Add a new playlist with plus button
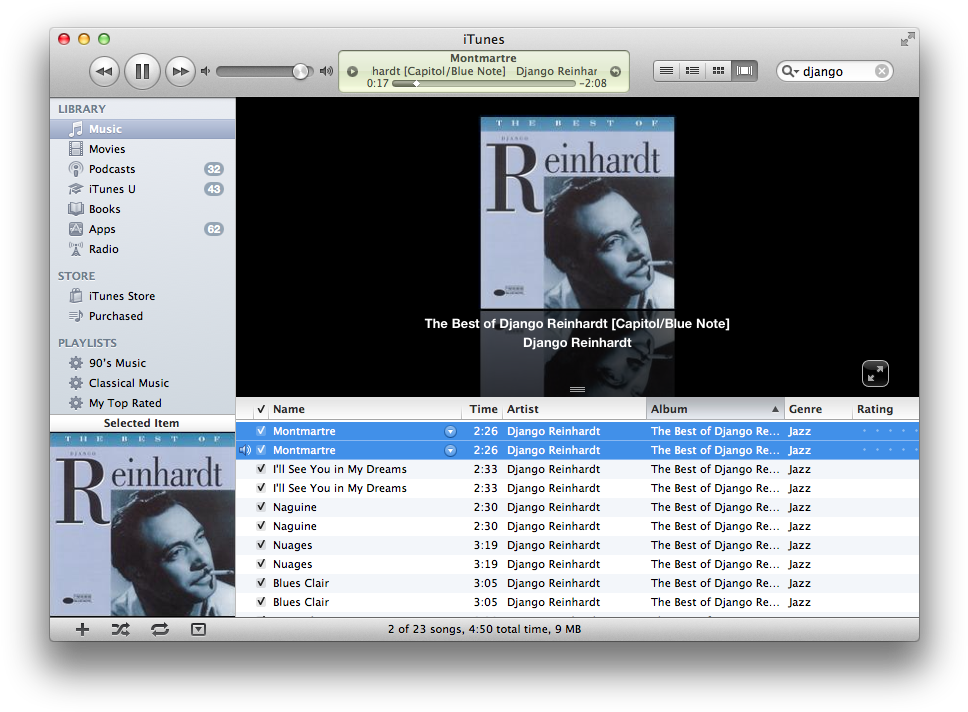This screenshot has width=968, height=712. [82, 629]
